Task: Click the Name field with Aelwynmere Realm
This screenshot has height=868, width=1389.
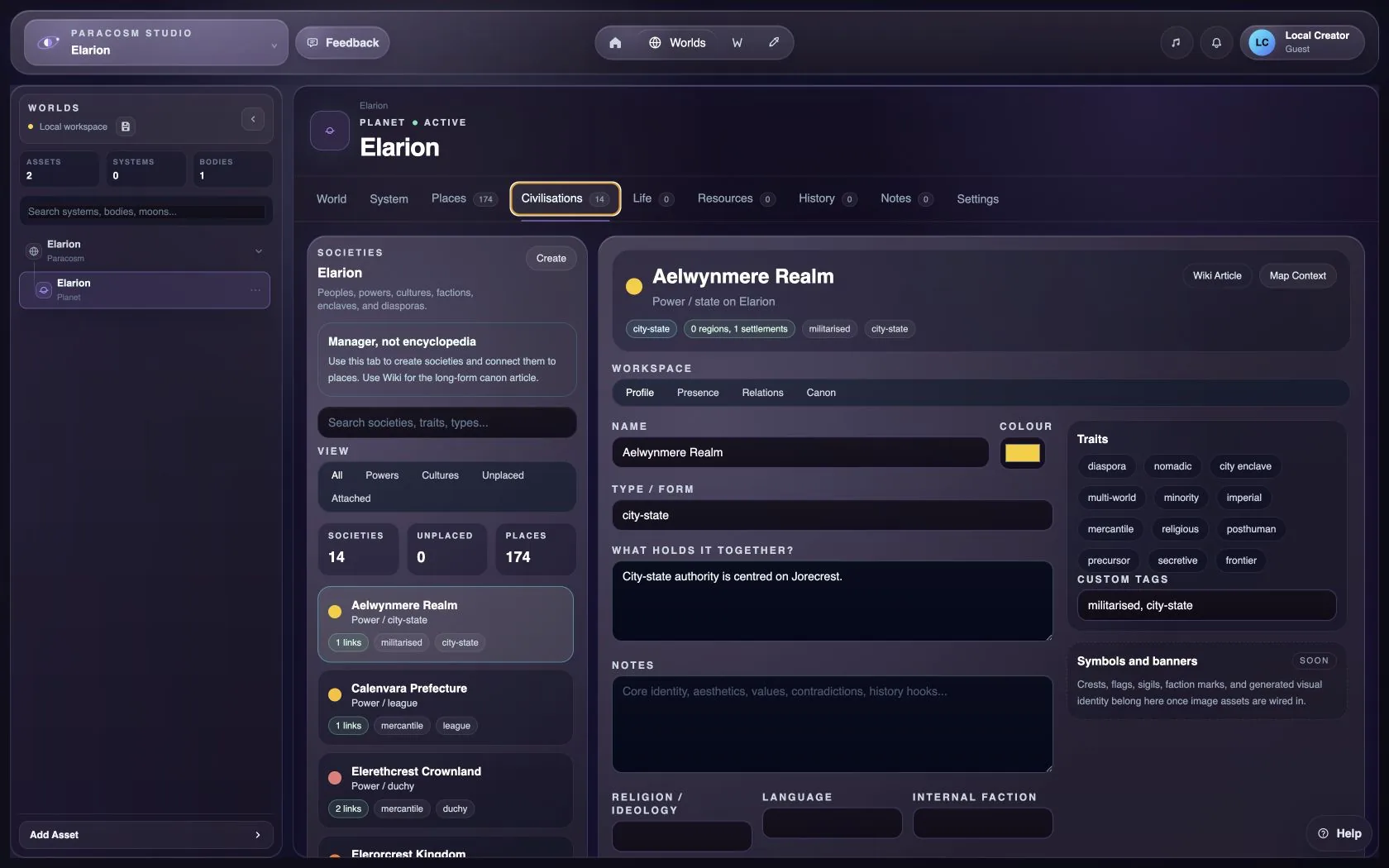Action: click(800, 452)
